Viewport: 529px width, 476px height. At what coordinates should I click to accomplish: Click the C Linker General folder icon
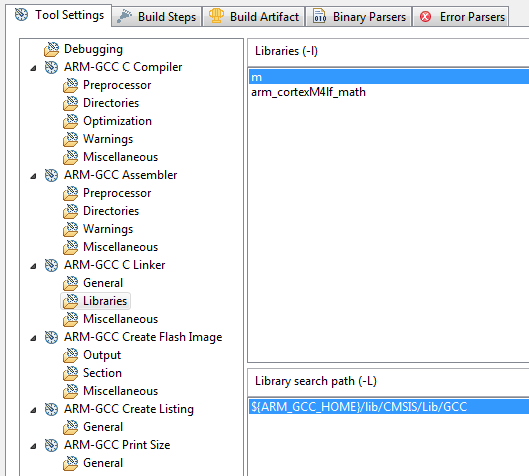coord(71,283)
